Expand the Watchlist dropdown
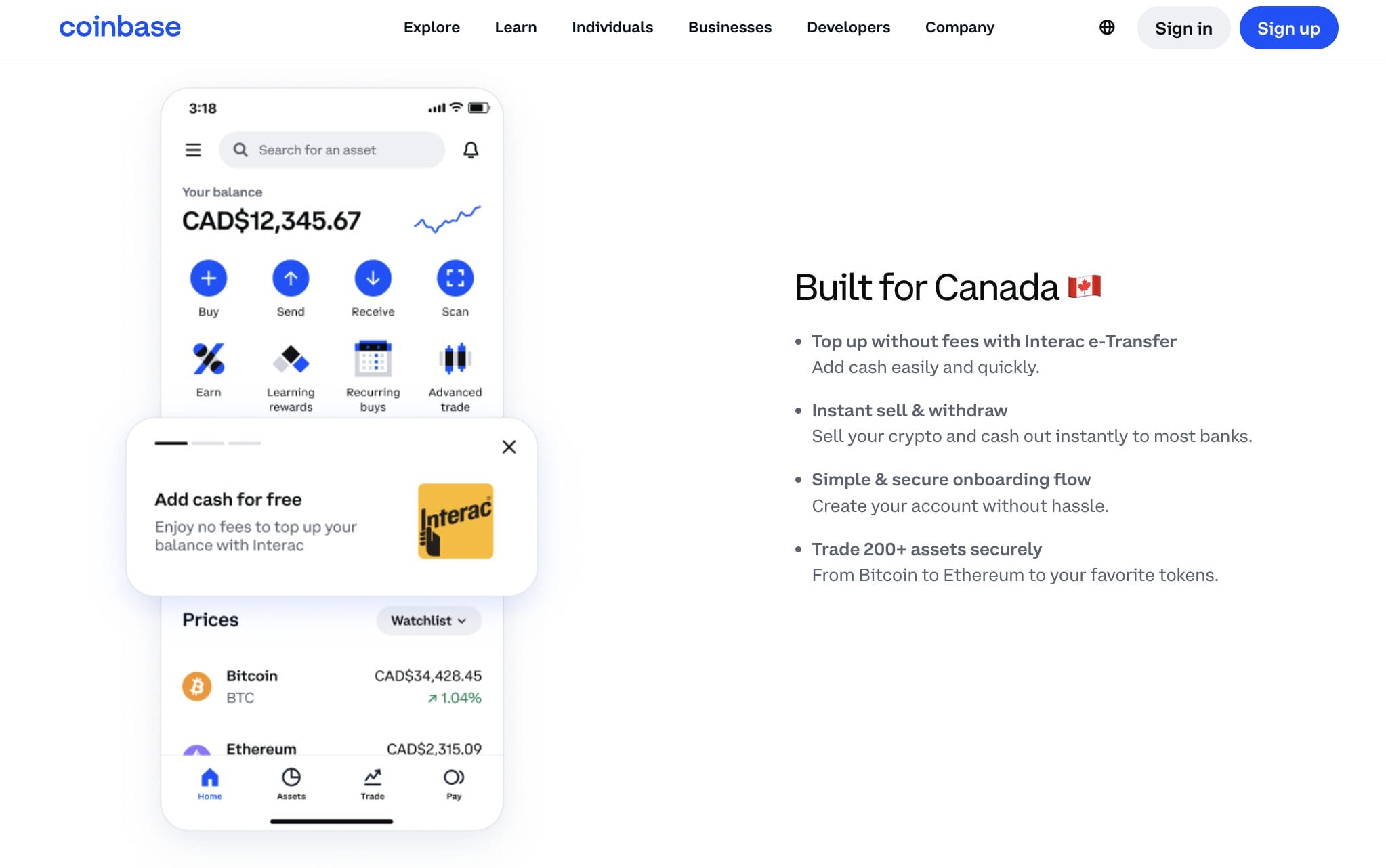Screen dimensions: 1386x868 point(429,620)
